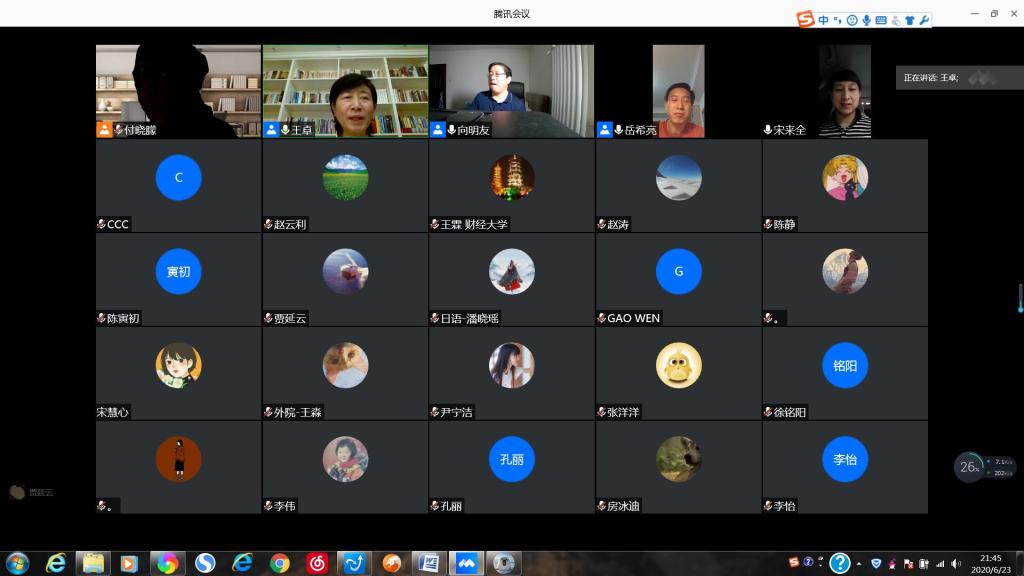Toggle Chinese/English input mode in Sogou bar

823,20
